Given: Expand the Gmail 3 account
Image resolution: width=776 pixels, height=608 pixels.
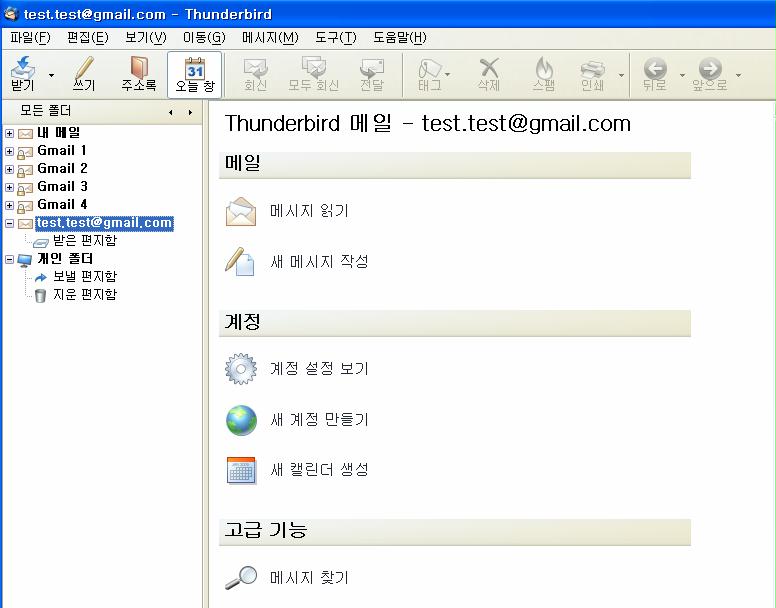Looking at the screenshot, I should point(9,187).
